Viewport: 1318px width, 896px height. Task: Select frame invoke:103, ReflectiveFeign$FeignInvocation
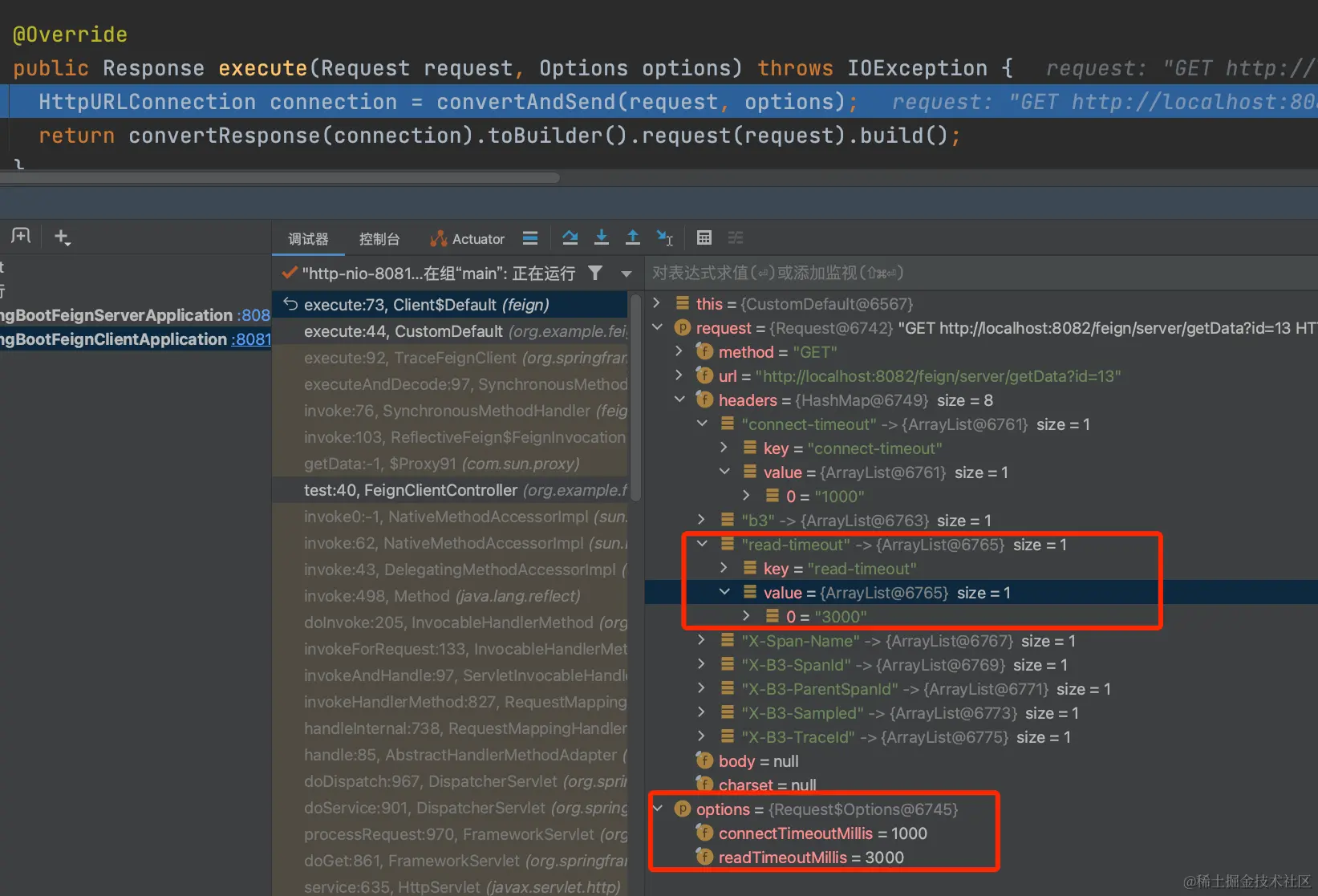(x=451, y=437)
